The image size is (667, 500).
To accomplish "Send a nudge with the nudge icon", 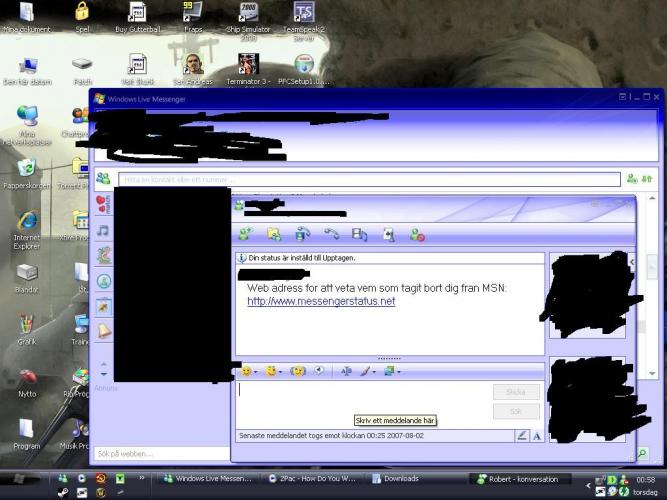I will [298, 371].
